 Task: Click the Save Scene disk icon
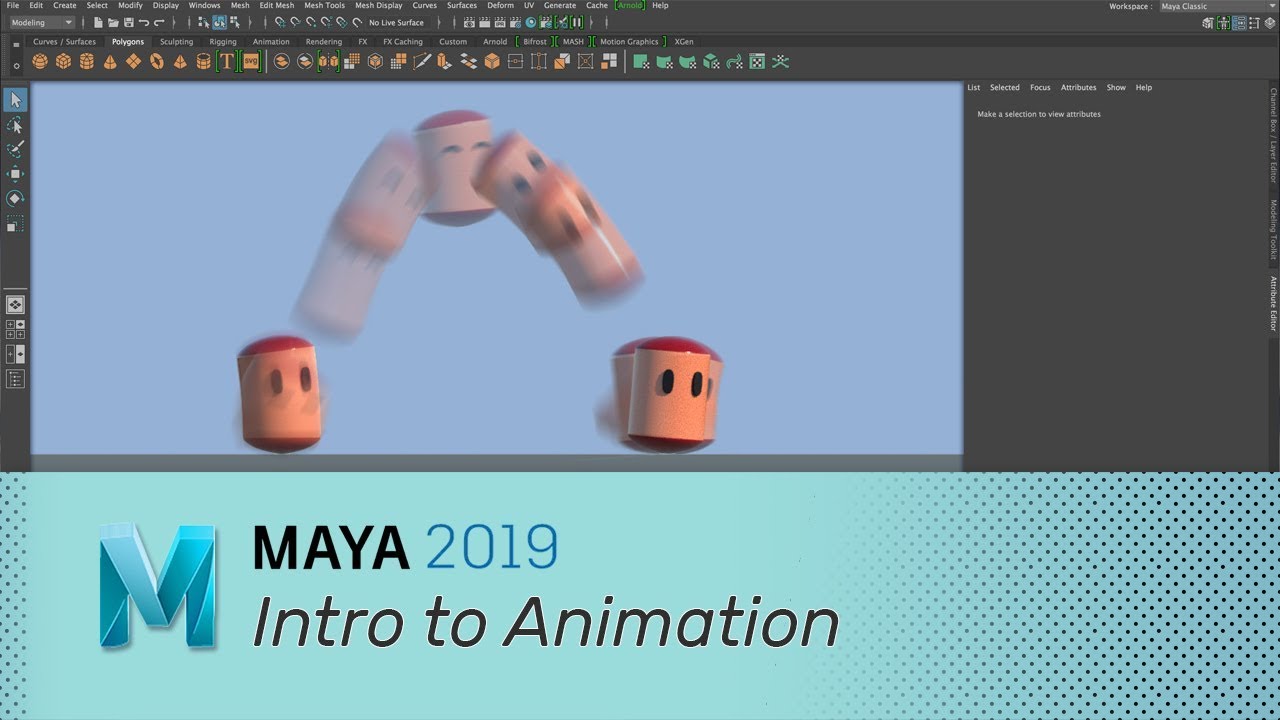point(128,22)
